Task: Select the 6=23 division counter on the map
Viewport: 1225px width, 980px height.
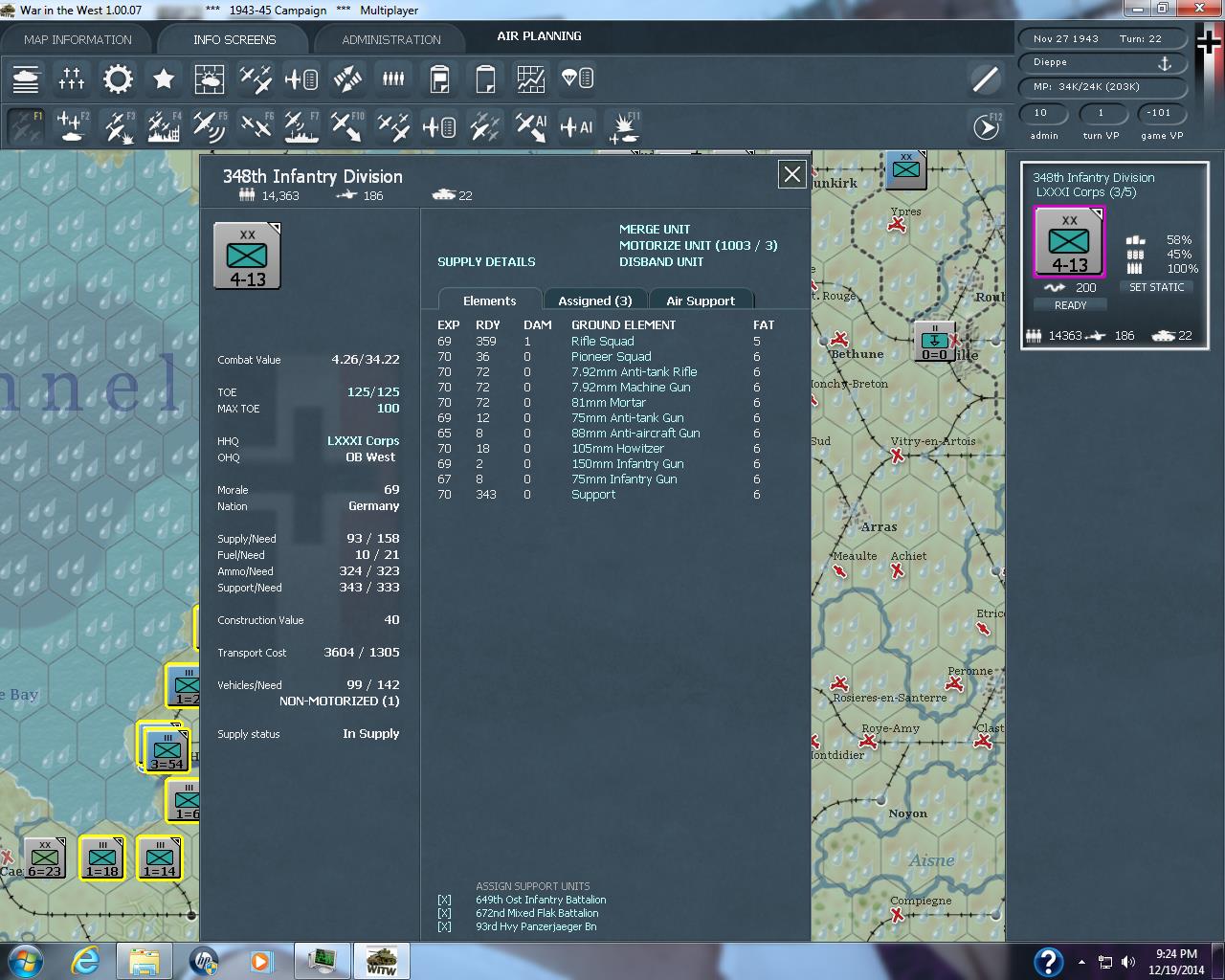Action: coord(44,858)
